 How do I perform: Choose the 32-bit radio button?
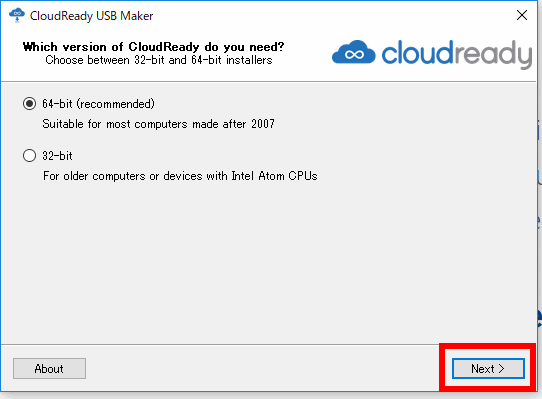[29, 156]
